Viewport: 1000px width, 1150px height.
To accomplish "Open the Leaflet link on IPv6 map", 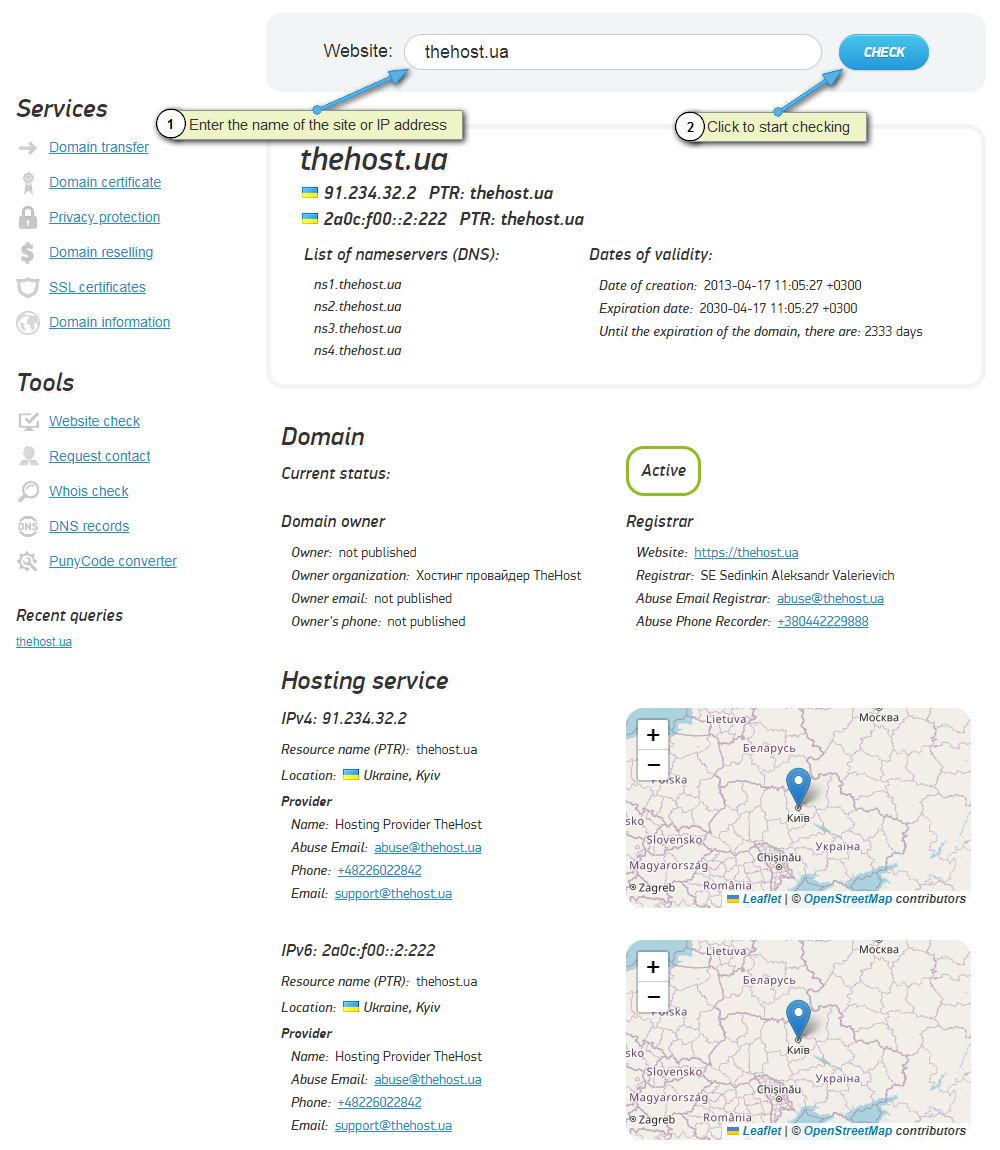I will click(762, 1131).
